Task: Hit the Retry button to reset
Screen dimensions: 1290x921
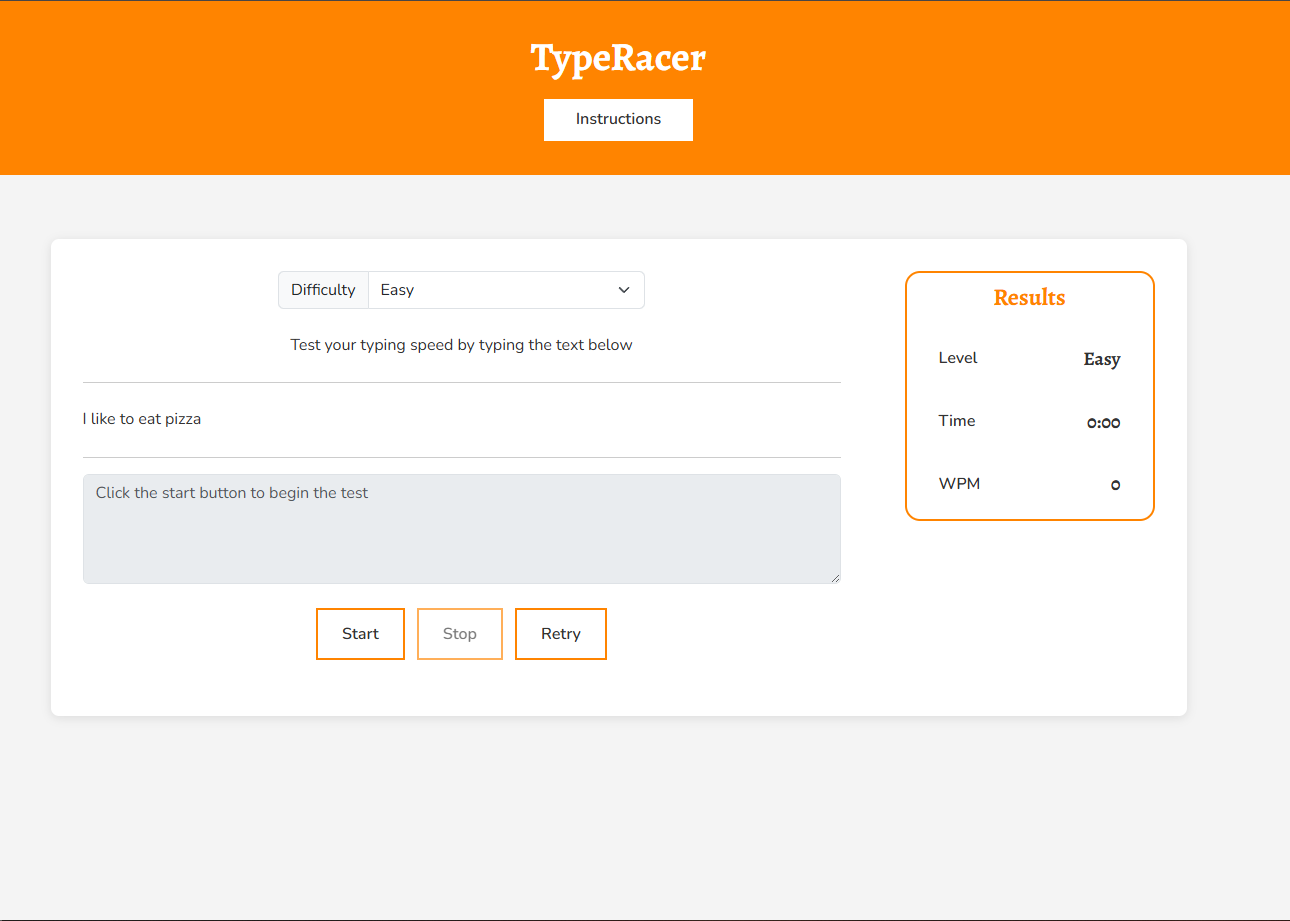Action: (x=560, y=633)
